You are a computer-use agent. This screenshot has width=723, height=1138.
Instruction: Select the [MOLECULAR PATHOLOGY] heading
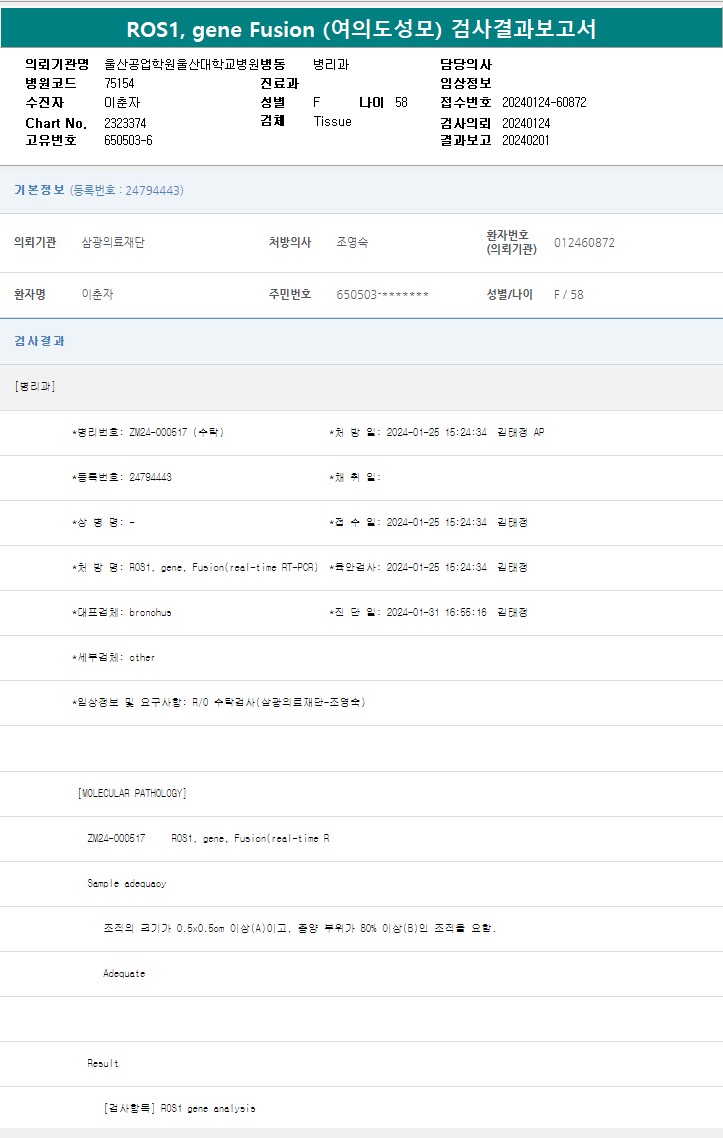[132, 793]
